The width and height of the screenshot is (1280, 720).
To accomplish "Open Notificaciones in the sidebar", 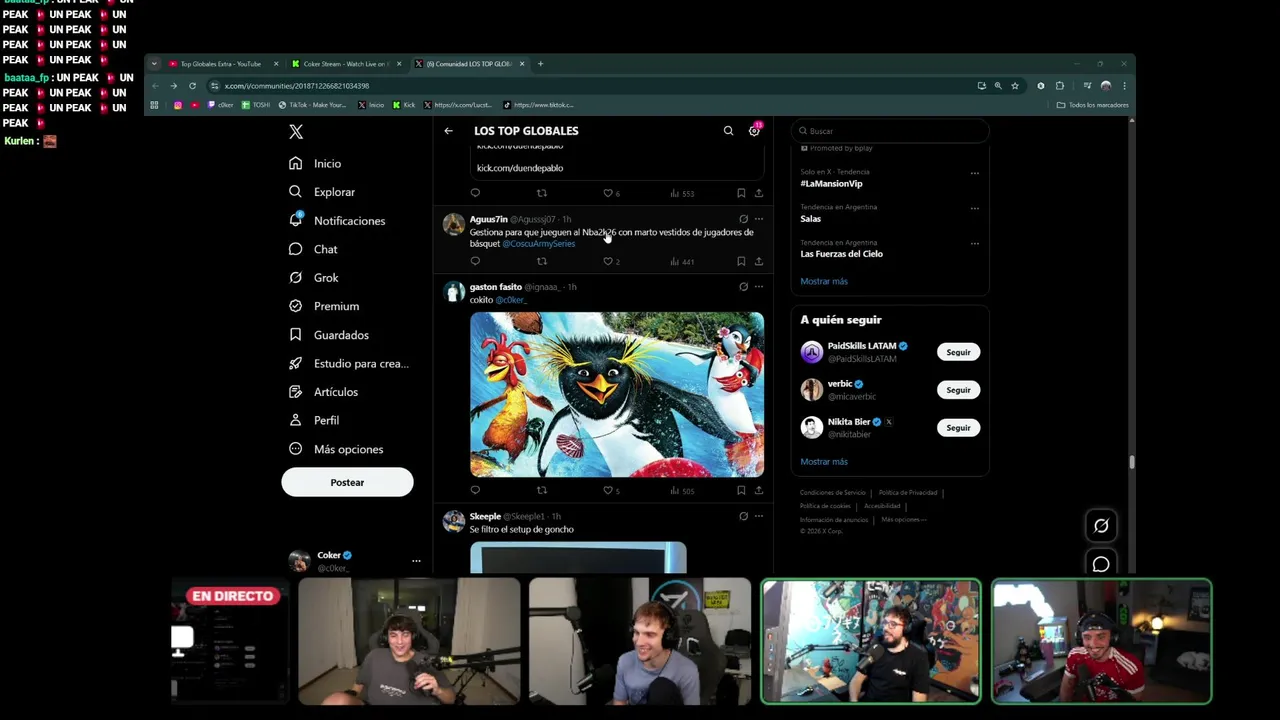I will pyautogui.click(x=336, y=221).
